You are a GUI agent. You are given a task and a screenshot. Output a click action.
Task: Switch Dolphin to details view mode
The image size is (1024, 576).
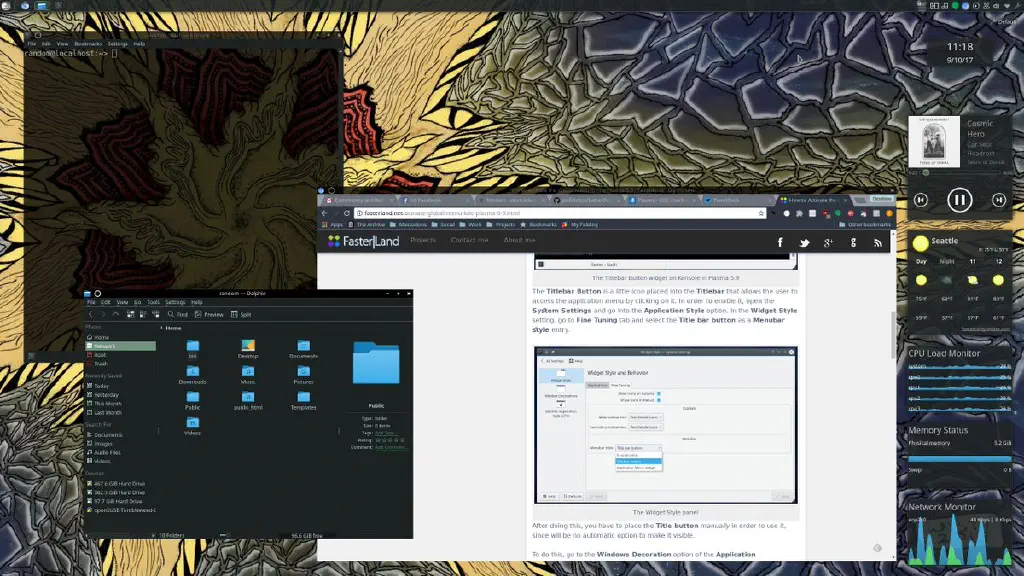pos(155,314)
